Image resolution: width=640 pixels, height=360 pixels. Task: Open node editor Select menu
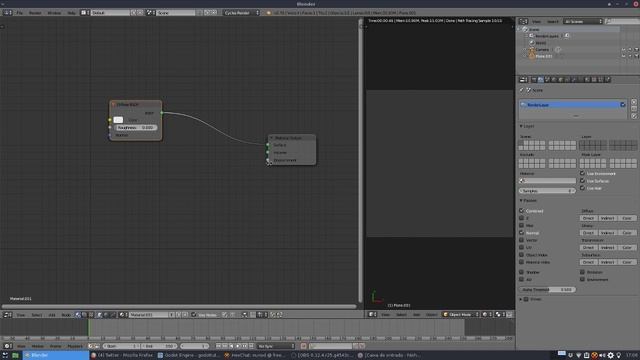pyautogui.click(x=37, y=315)
